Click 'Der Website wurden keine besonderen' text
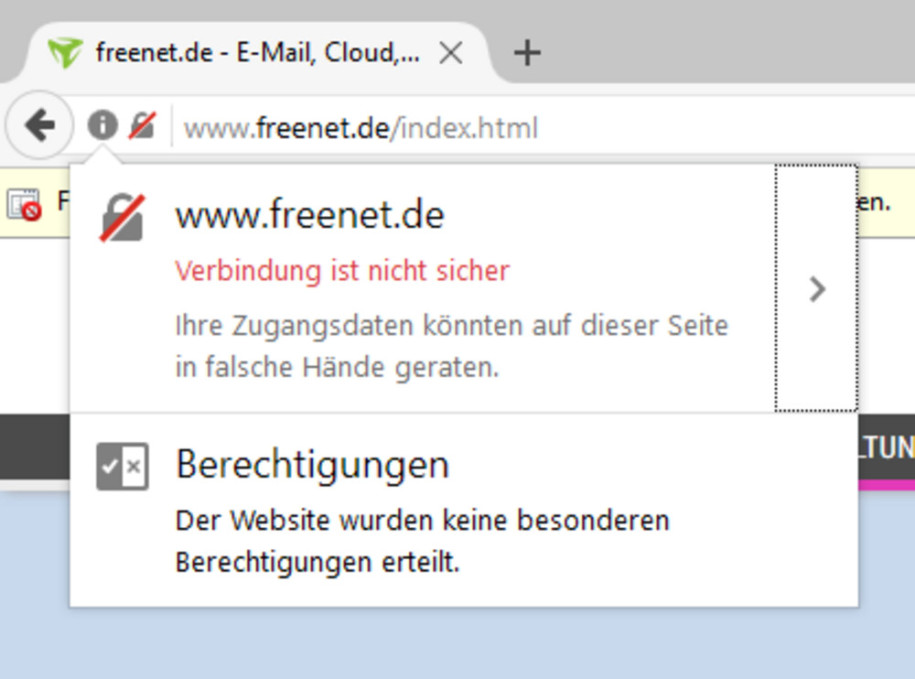This screenshot has width=915, height=679. [422, 520]
